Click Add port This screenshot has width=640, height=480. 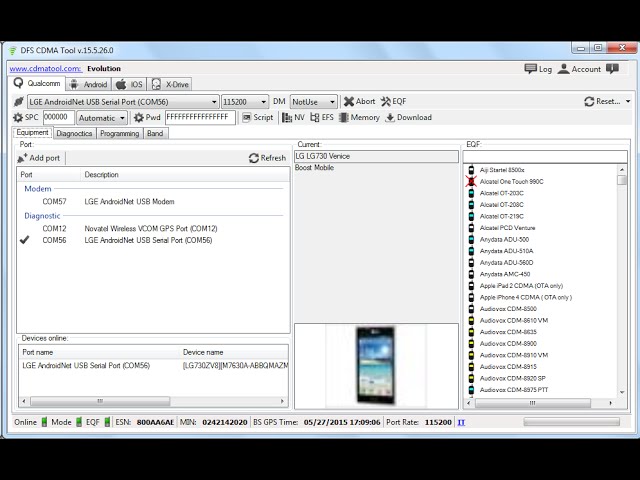click(38, 158)
